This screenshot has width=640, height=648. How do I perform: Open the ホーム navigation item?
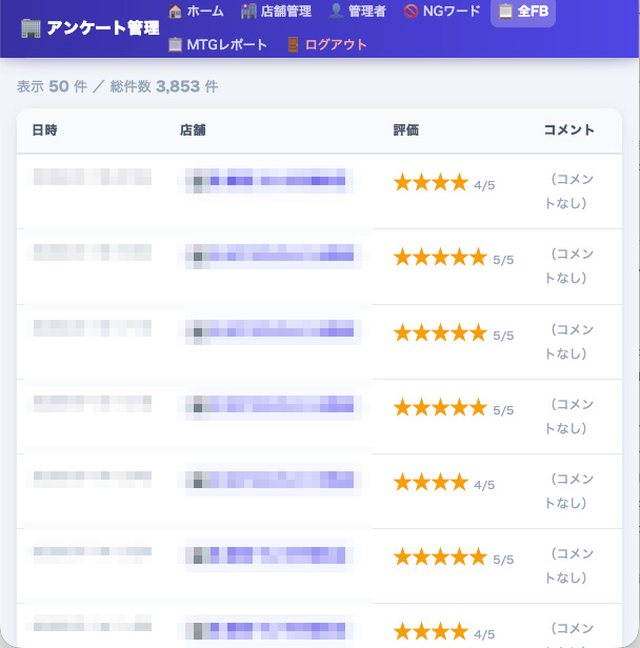click(x=195, y=11)
